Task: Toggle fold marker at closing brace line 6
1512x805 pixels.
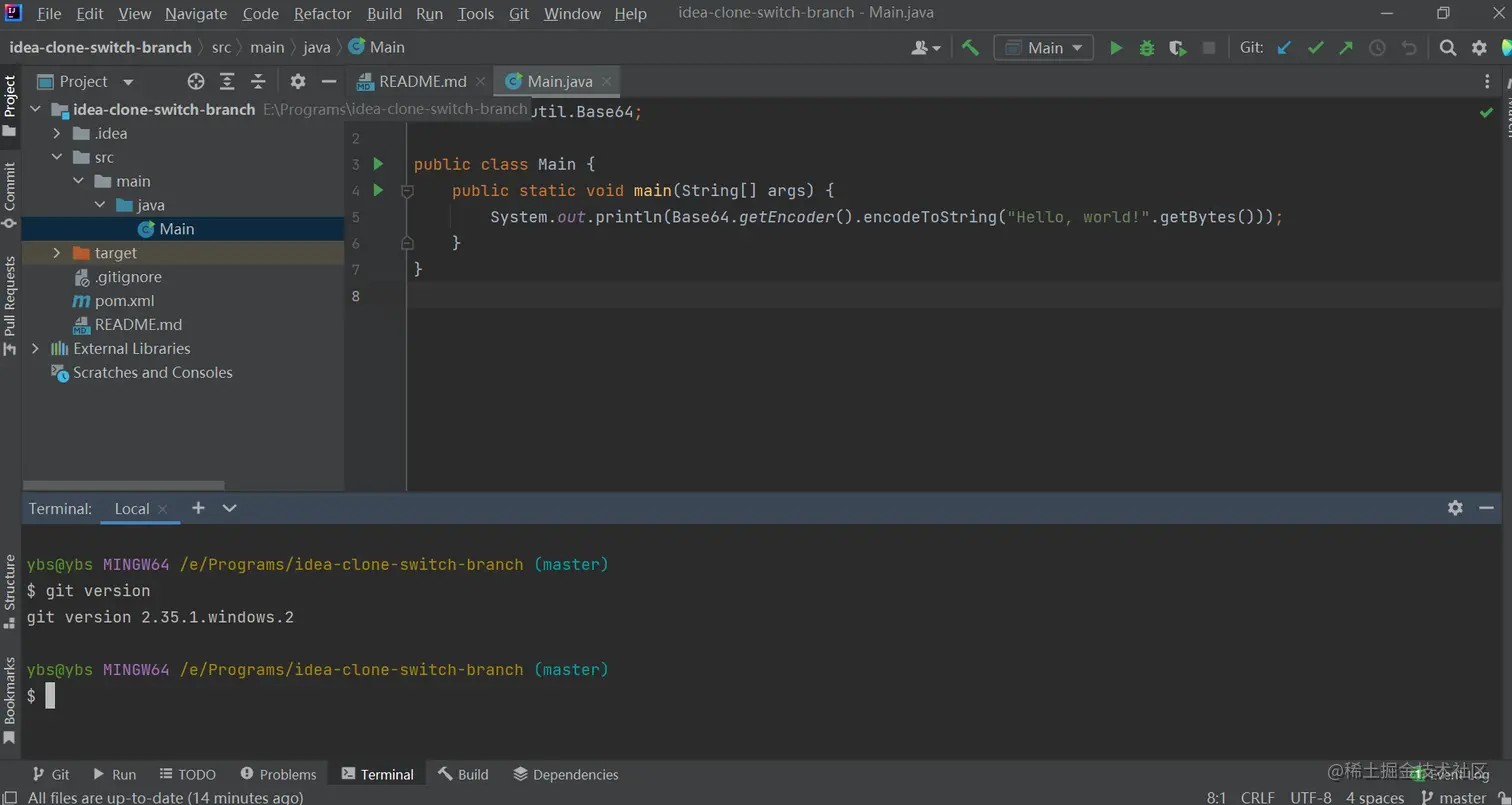Action: (407, 242)
